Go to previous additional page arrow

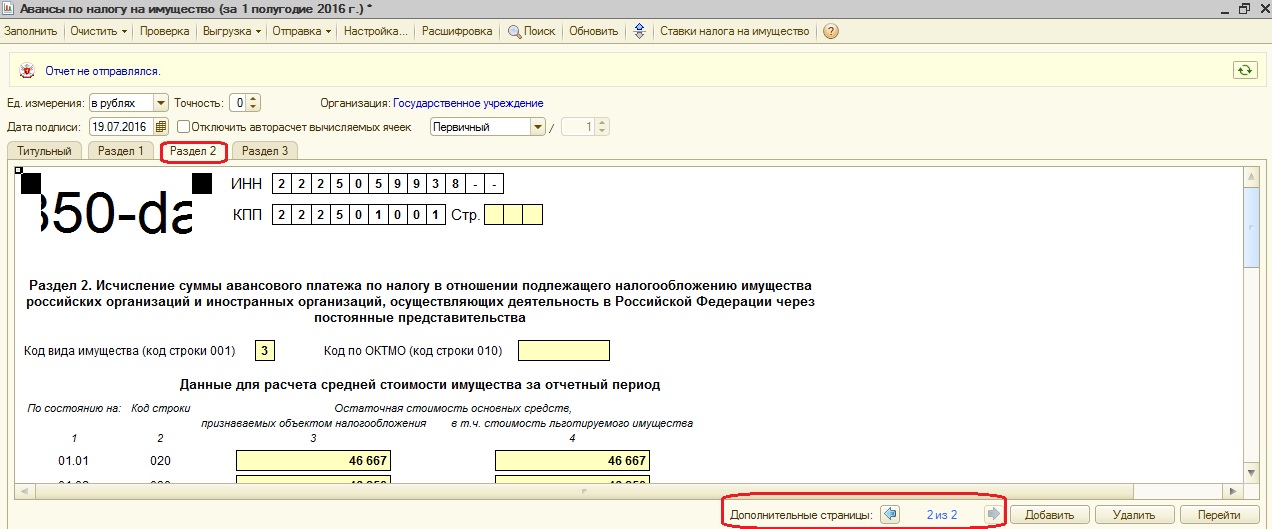pyautogui.click(x=891, y=515)
